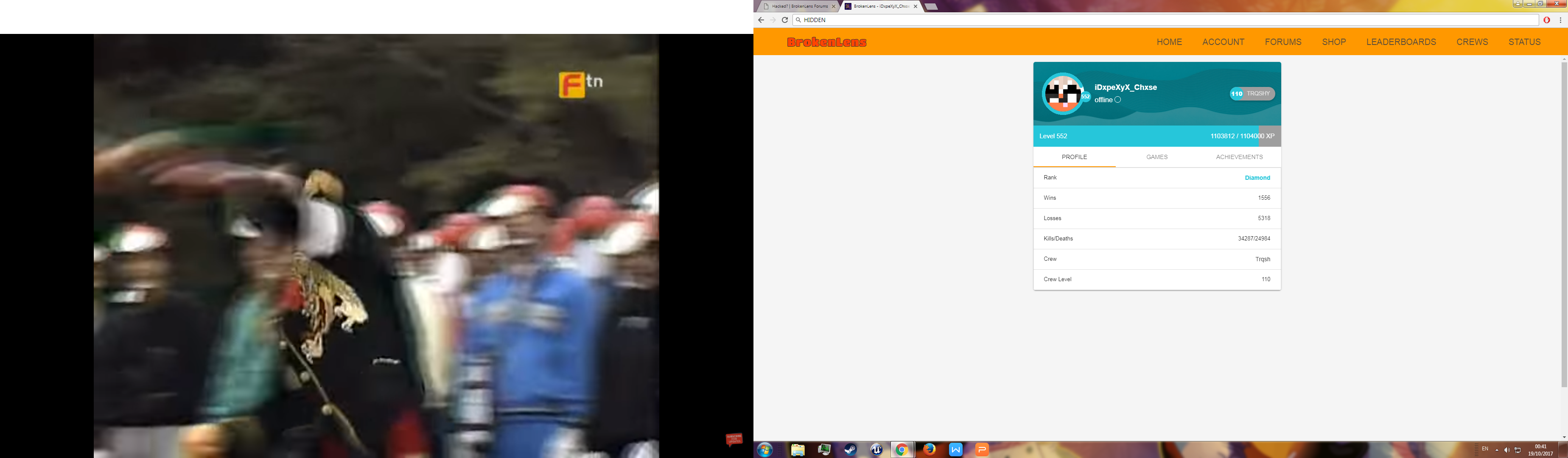Switch to the Hacked? BrokenLens Forums tab
The image size is (1568, 458).
pos(799,7)
